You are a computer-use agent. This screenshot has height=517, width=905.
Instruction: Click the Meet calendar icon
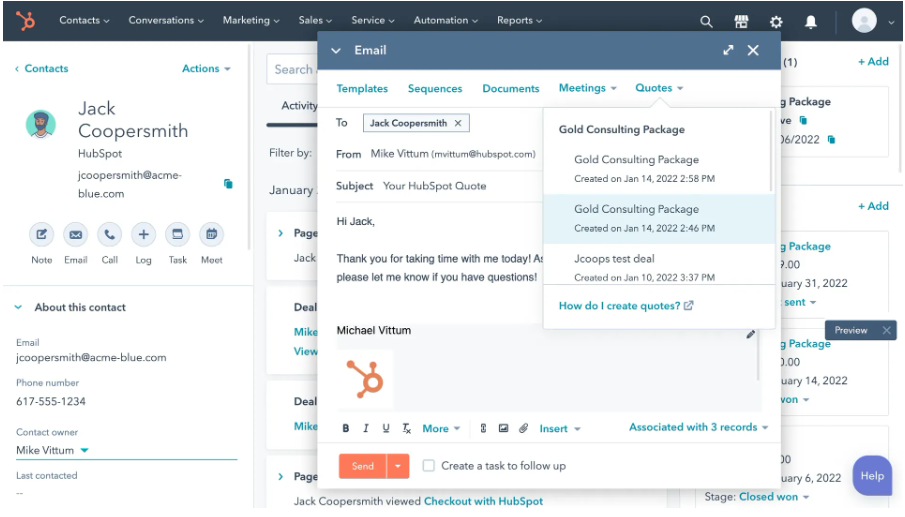tap(212, 234)
